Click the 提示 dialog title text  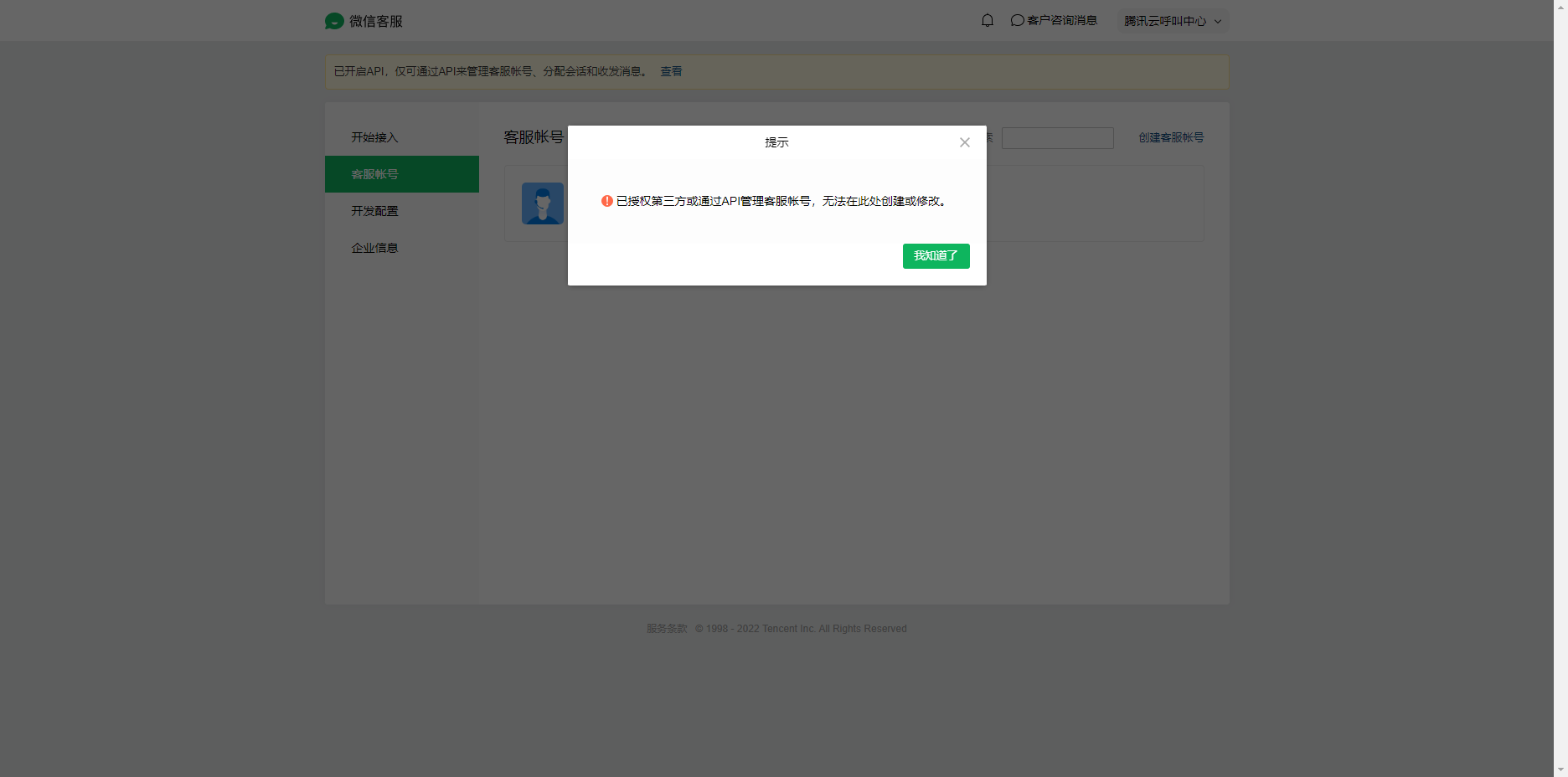click(776, 142)
